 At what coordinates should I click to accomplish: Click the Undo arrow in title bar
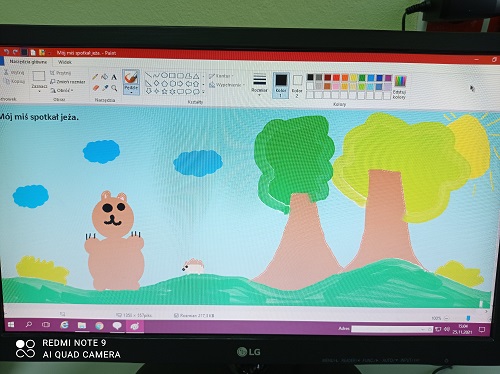point(6,52)
